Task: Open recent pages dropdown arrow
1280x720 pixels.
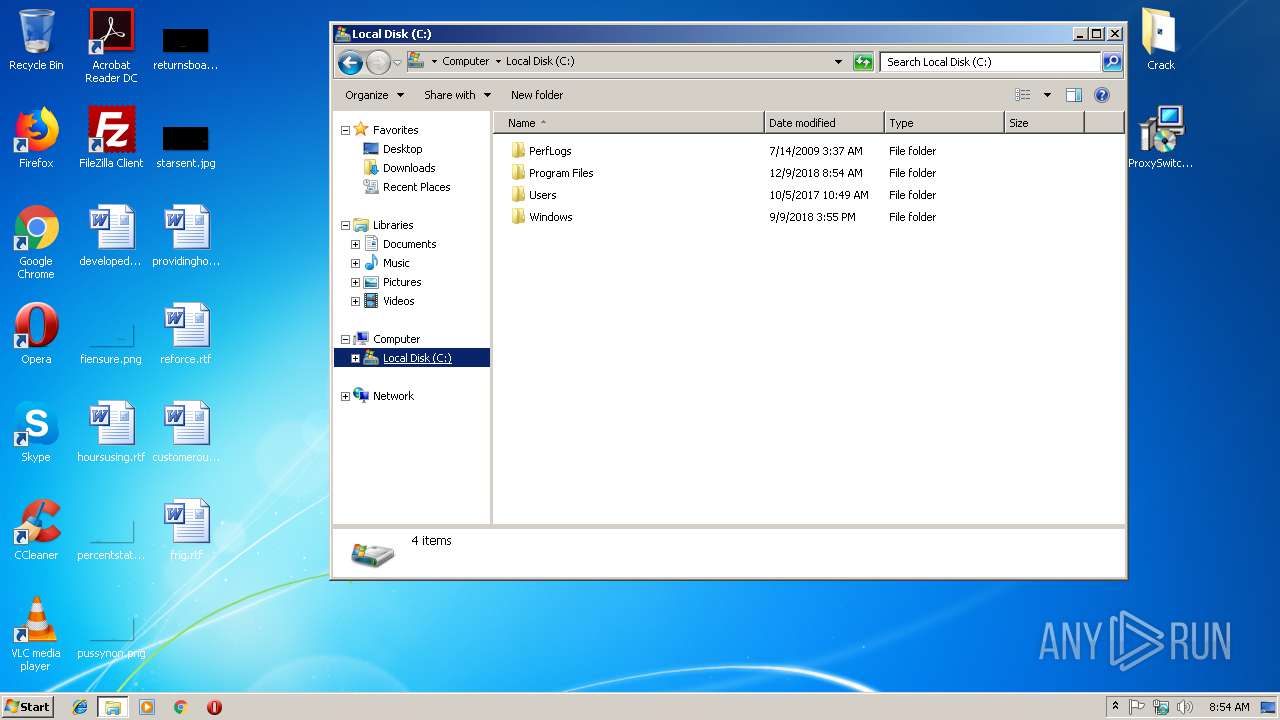Action: coord(397,63)
